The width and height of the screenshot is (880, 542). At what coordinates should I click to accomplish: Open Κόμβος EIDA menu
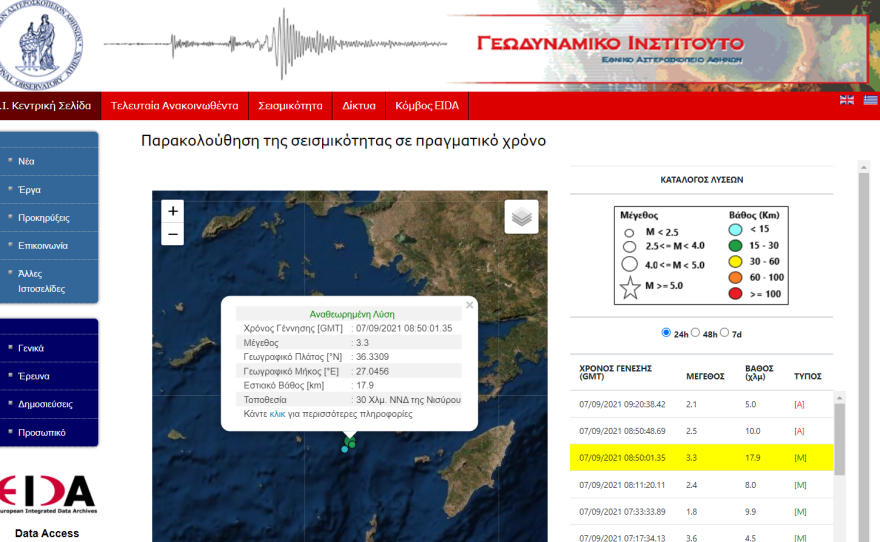click(427, 106)
